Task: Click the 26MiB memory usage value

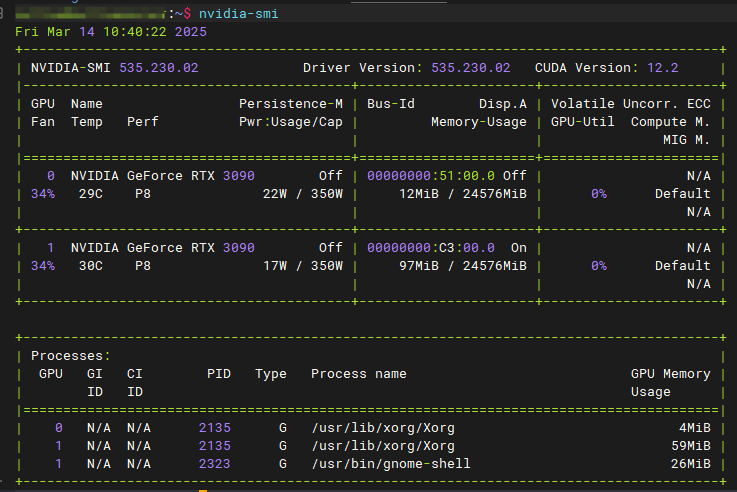Action: click(690, 464)
